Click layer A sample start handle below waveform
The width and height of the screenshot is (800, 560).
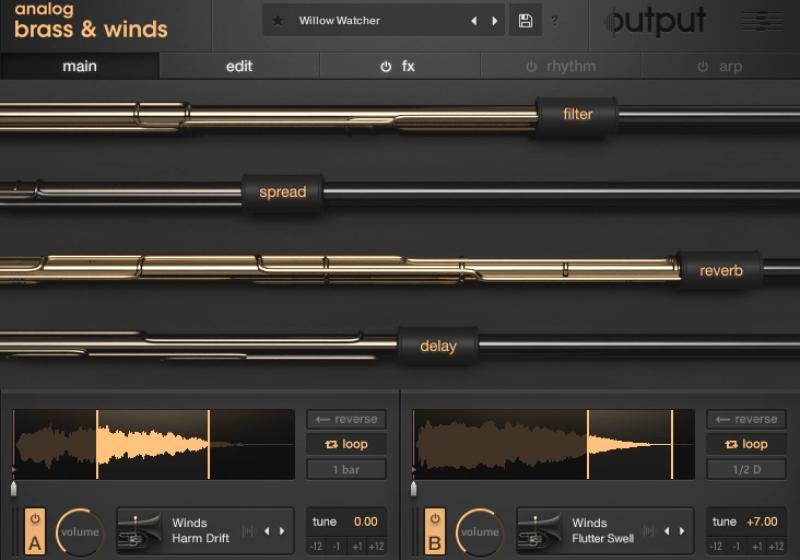14,489
